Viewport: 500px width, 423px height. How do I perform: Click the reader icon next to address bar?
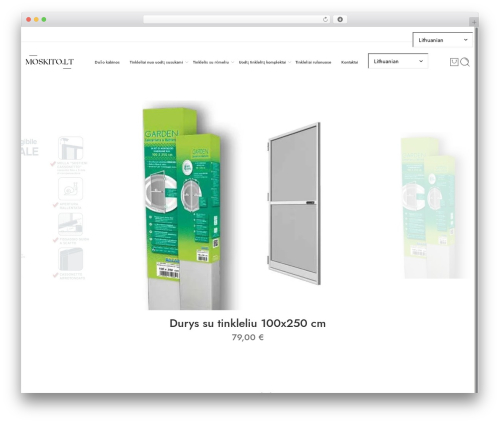coord(340,19)
